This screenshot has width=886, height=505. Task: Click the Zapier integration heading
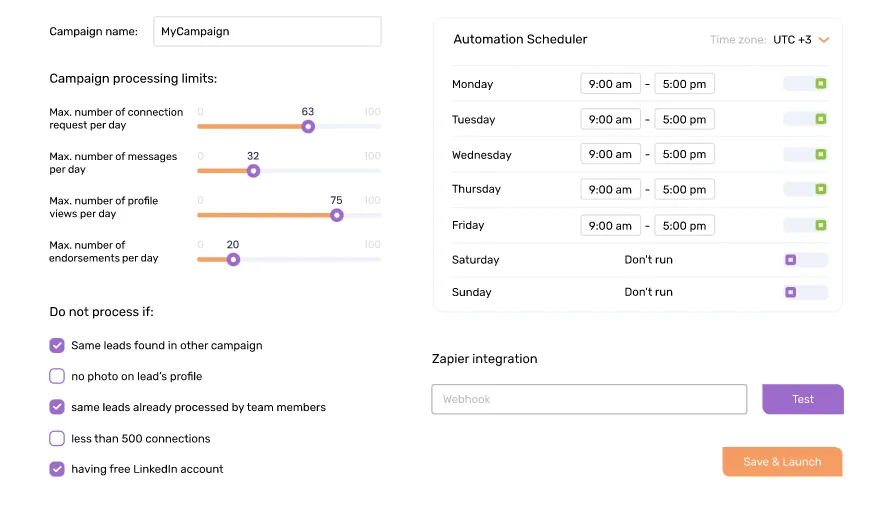pos(484,359)
